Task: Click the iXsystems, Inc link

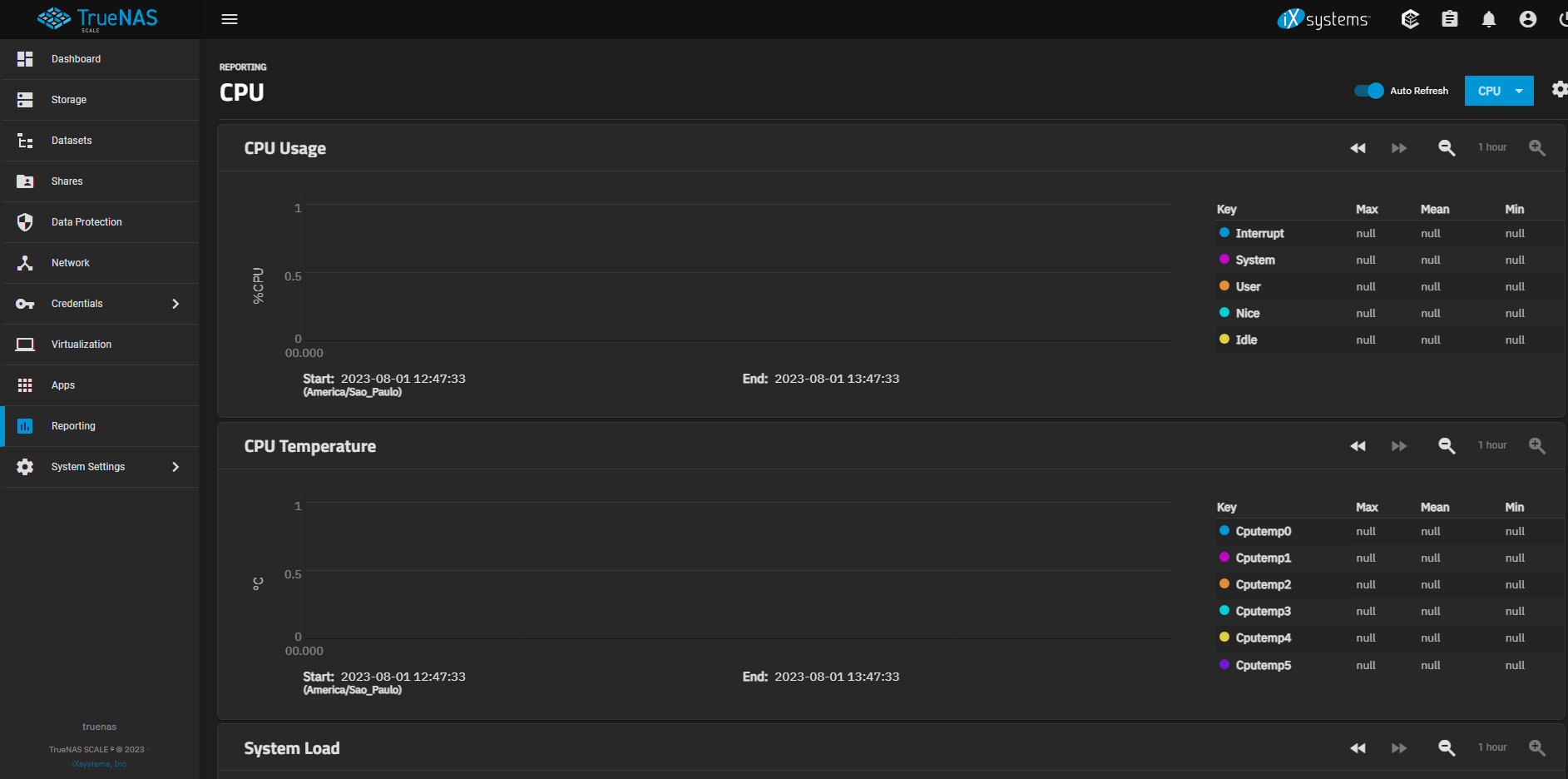Action: click(x=99, y=764)
